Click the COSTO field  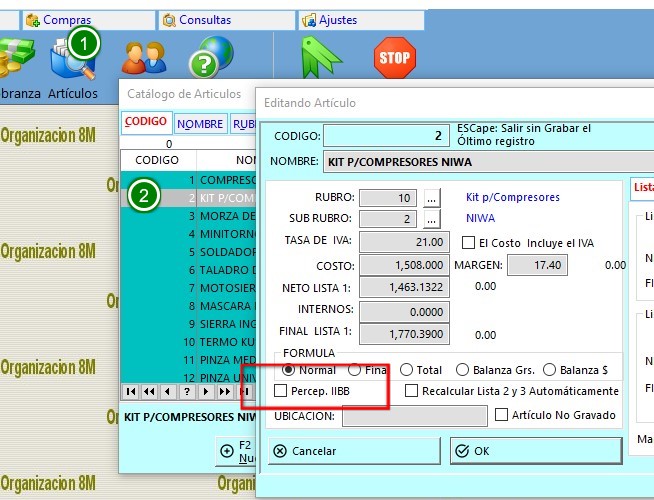404,265
